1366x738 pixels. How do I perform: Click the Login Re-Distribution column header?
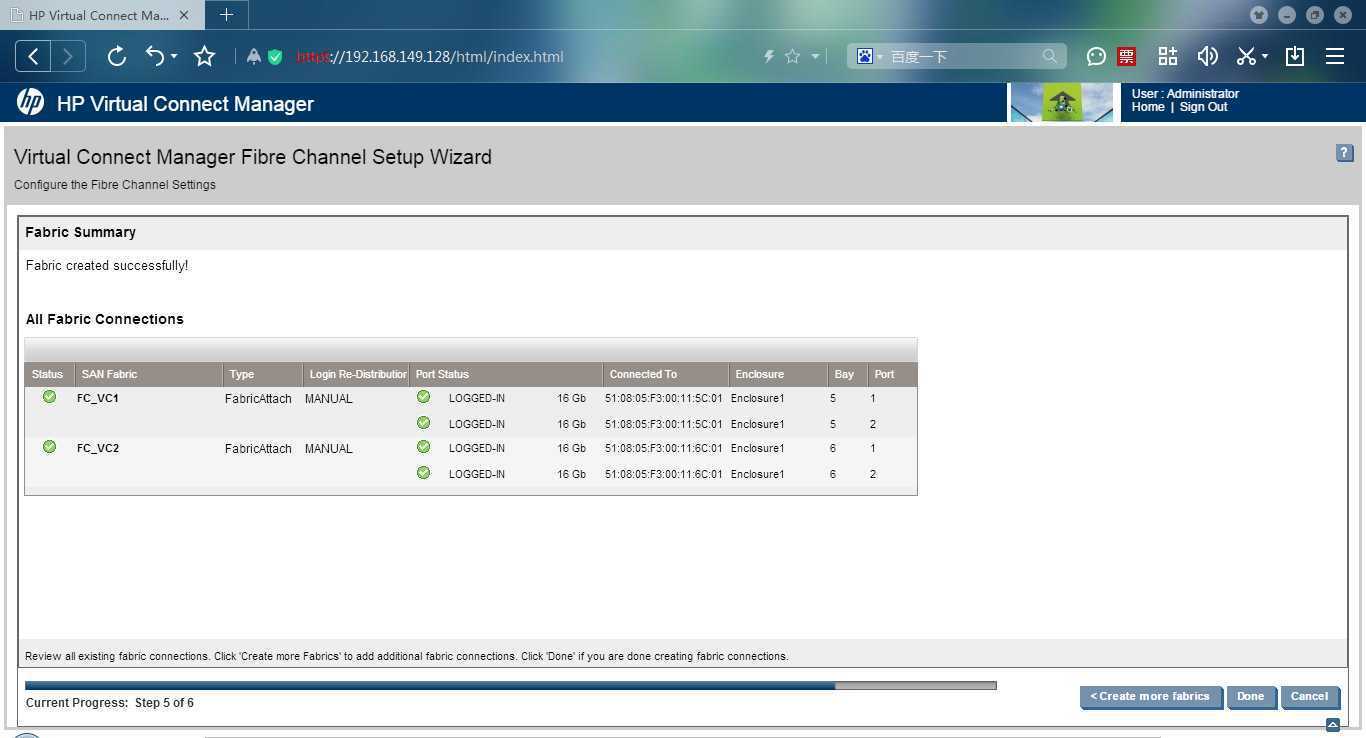click(x=356, y=374)
